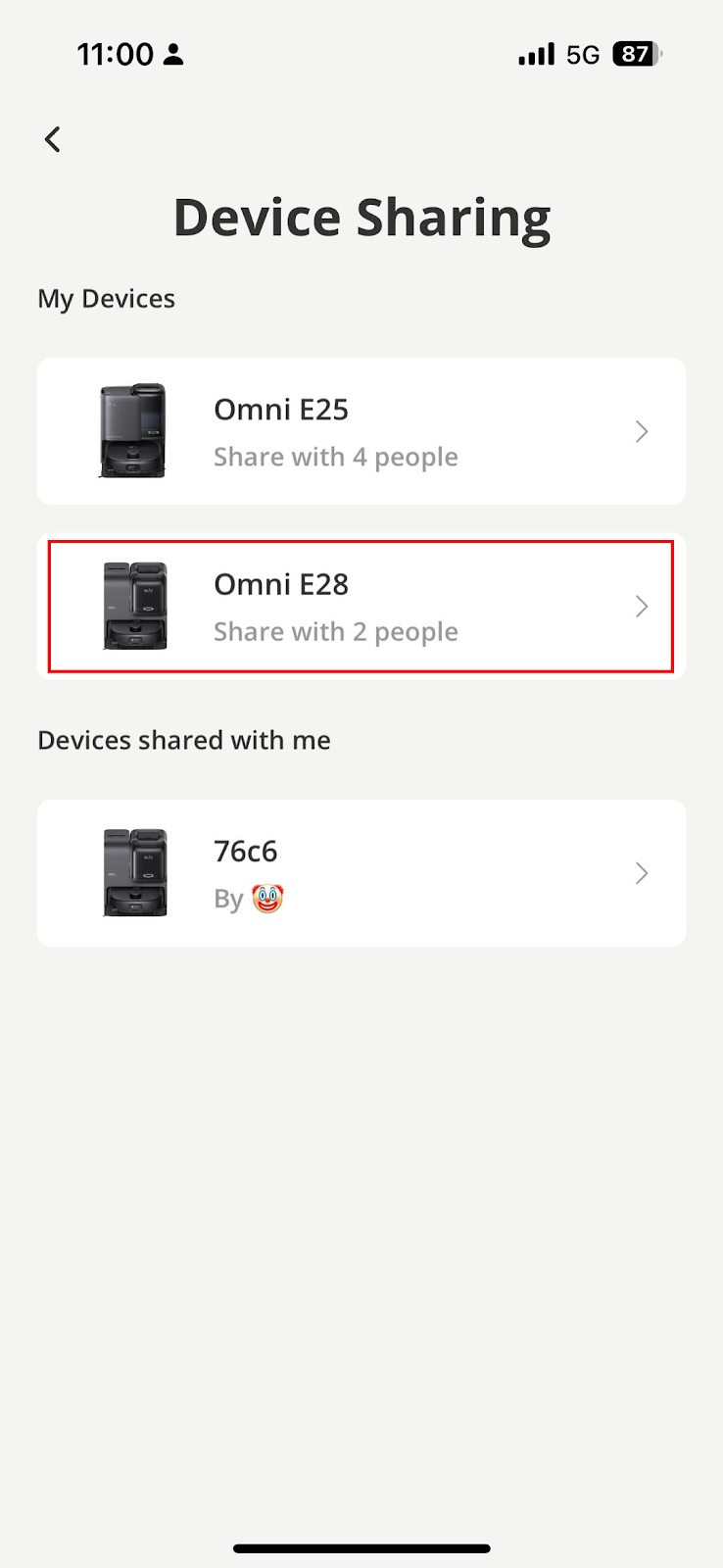Click the battery level icon showing 87
The image size is (723, 1568).
pos(636,54)
